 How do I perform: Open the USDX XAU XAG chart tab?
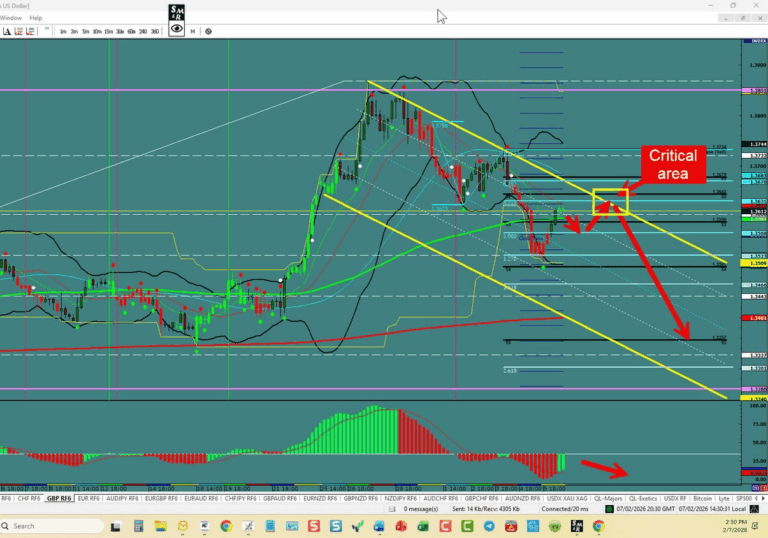(567, 498)
